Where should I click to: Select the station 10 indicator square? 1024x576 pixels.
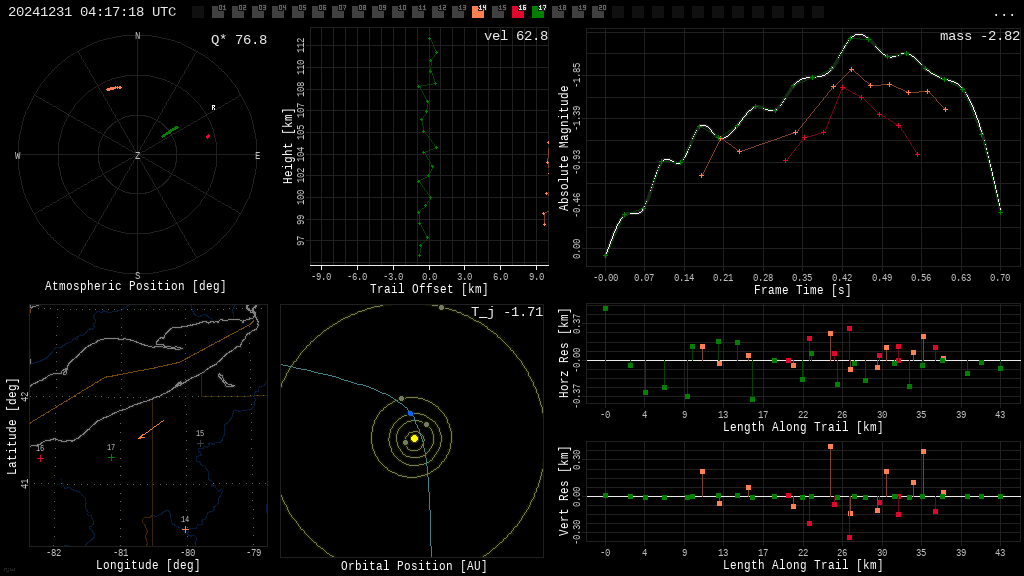click(398, 12)
